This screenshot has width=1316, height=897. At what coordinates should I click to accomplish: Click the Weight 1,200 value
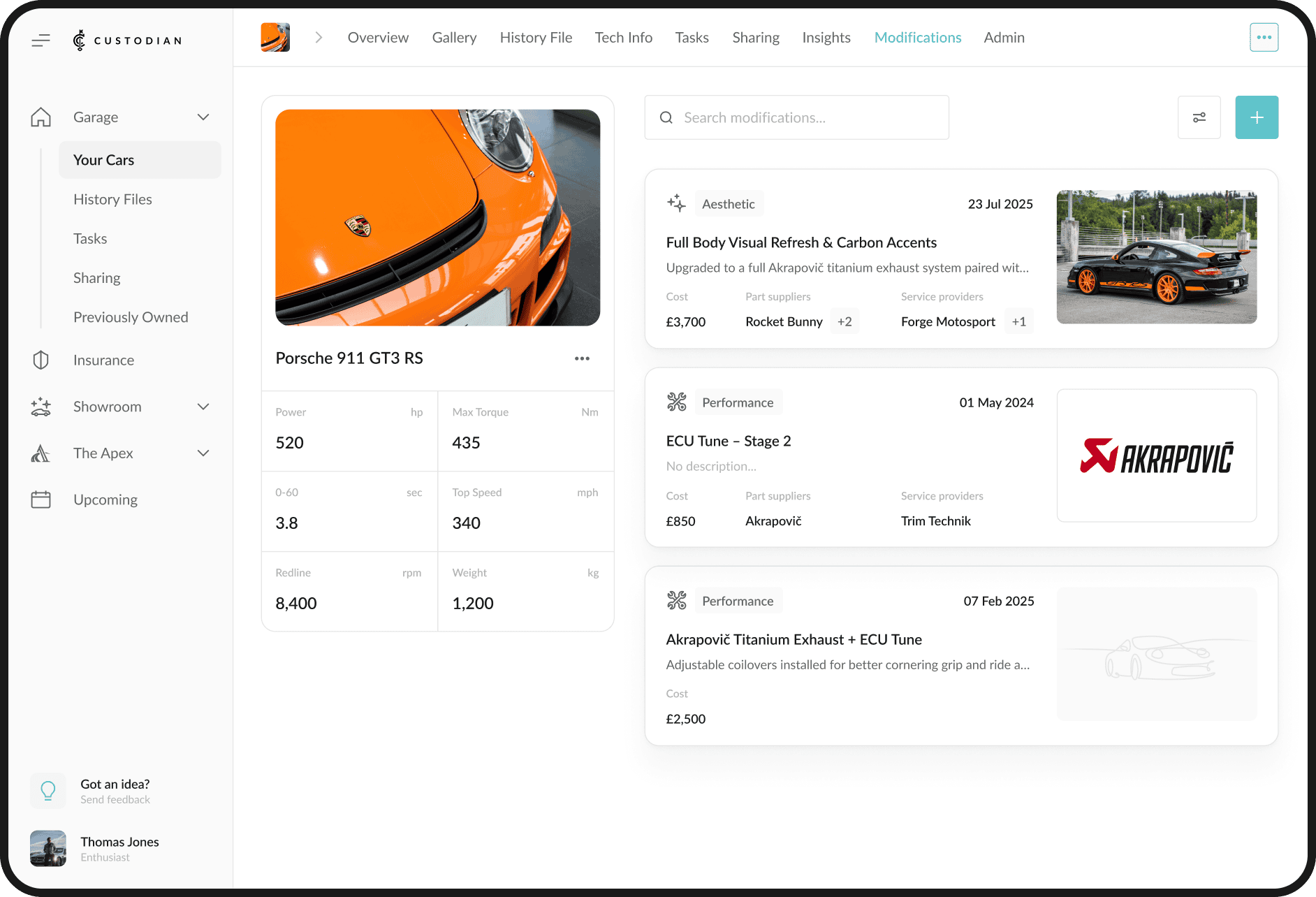click(472, 603)
